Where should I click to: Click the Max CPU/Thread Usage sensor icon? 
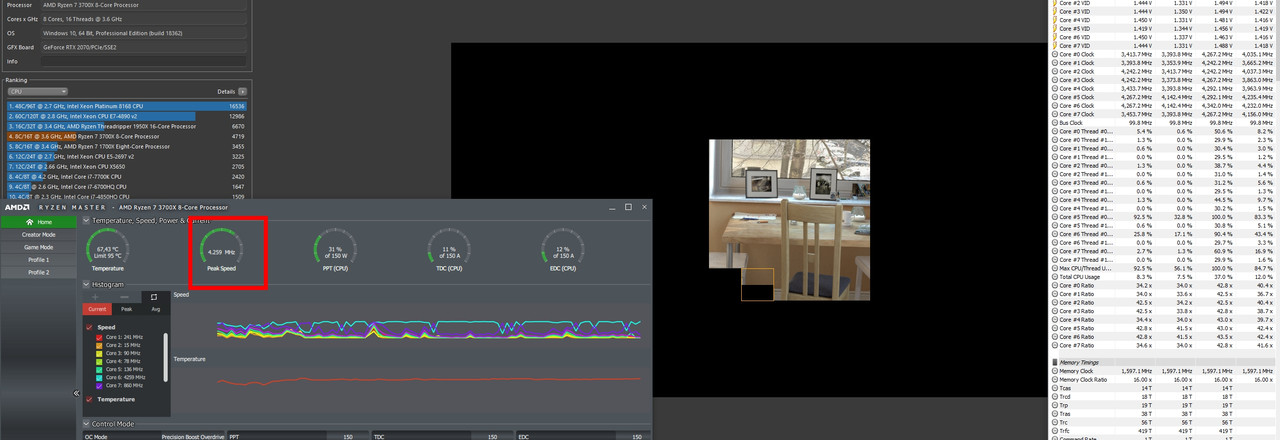click(x=1055, y=268)
